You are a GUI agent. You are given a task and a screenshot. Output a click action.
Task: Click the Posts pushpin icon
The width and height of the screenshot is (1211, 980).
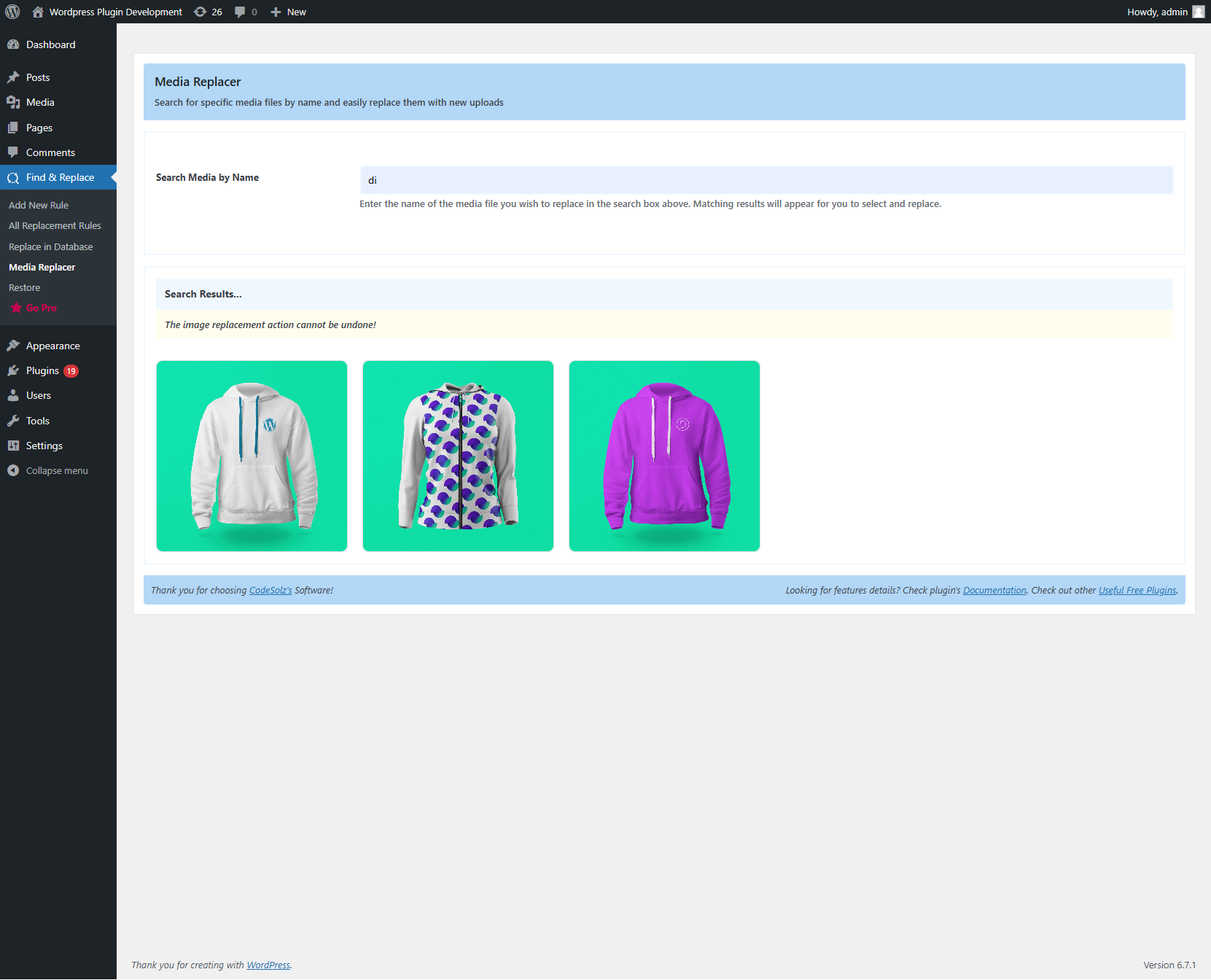pyautogui.click(x=13, y=77)
